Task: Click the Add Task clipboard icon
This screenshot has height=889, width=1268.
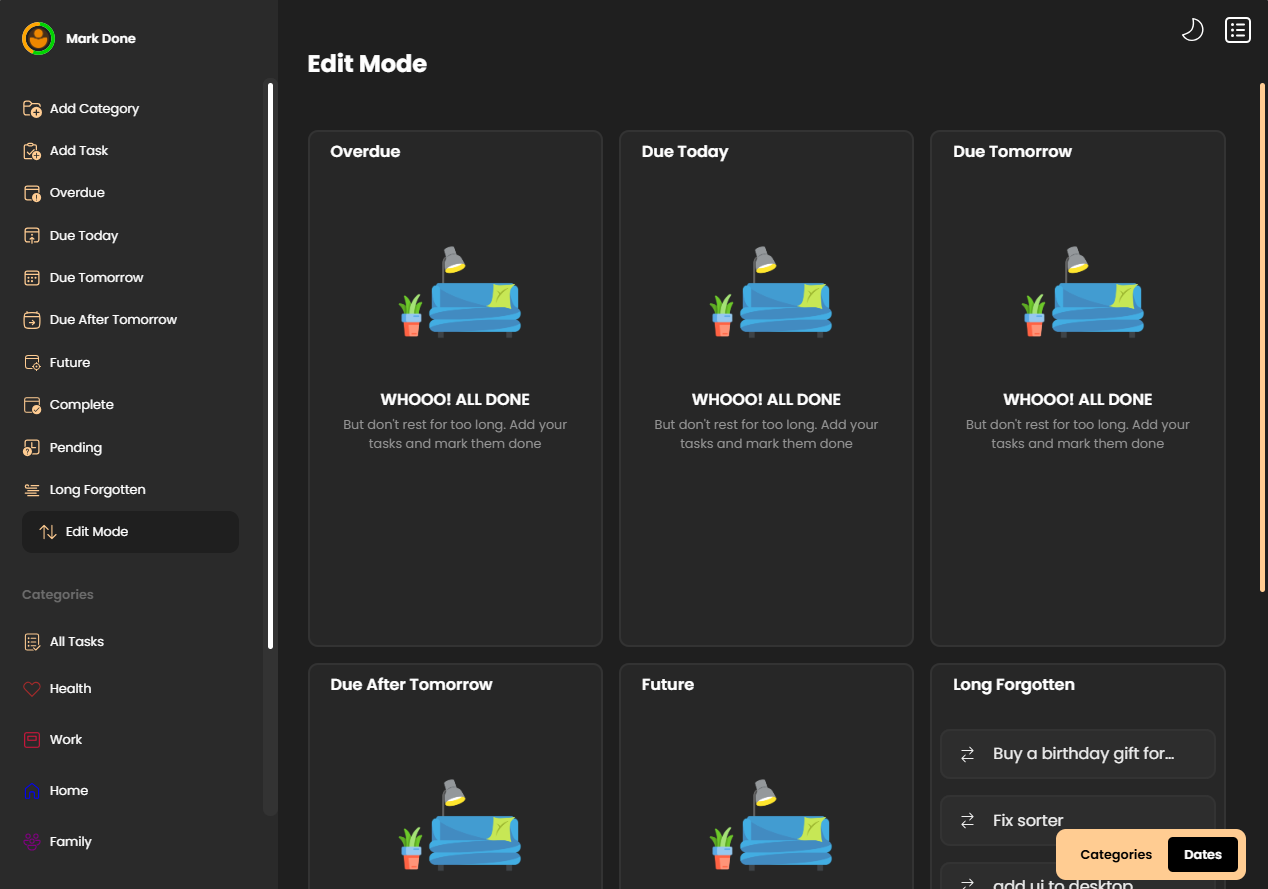Action: pos(32,151)
